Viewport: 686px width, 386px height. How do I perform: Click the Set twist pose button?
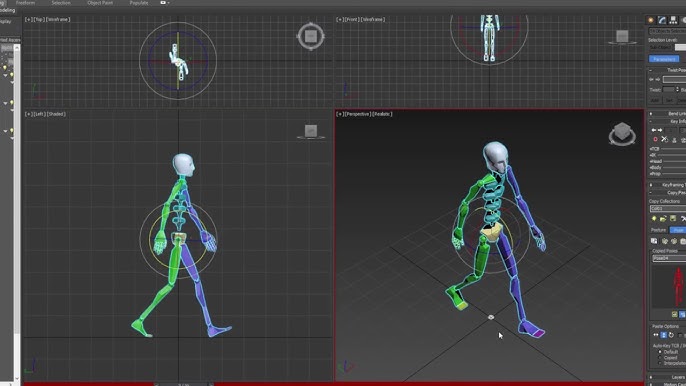pyautogui.click(x=670, y=100)
